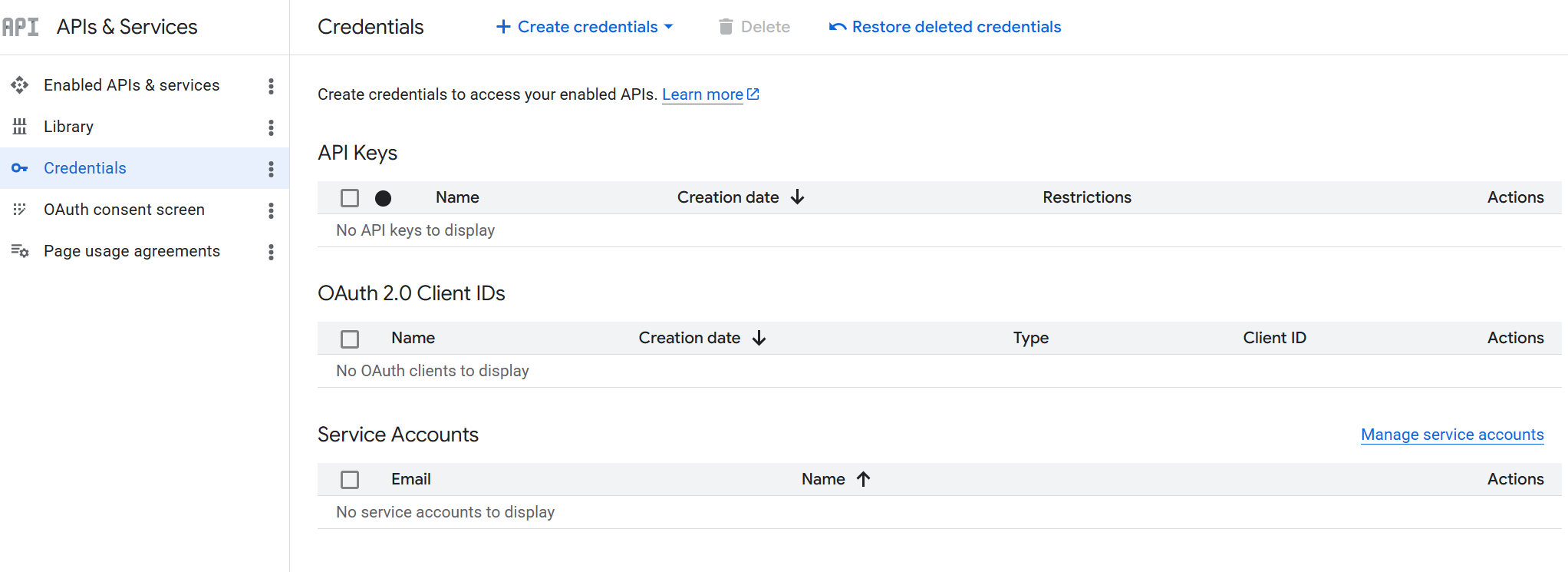1568x572 pixels.
Task: Expand the Create credentials dropdown caret
Action: coord(669,27)
